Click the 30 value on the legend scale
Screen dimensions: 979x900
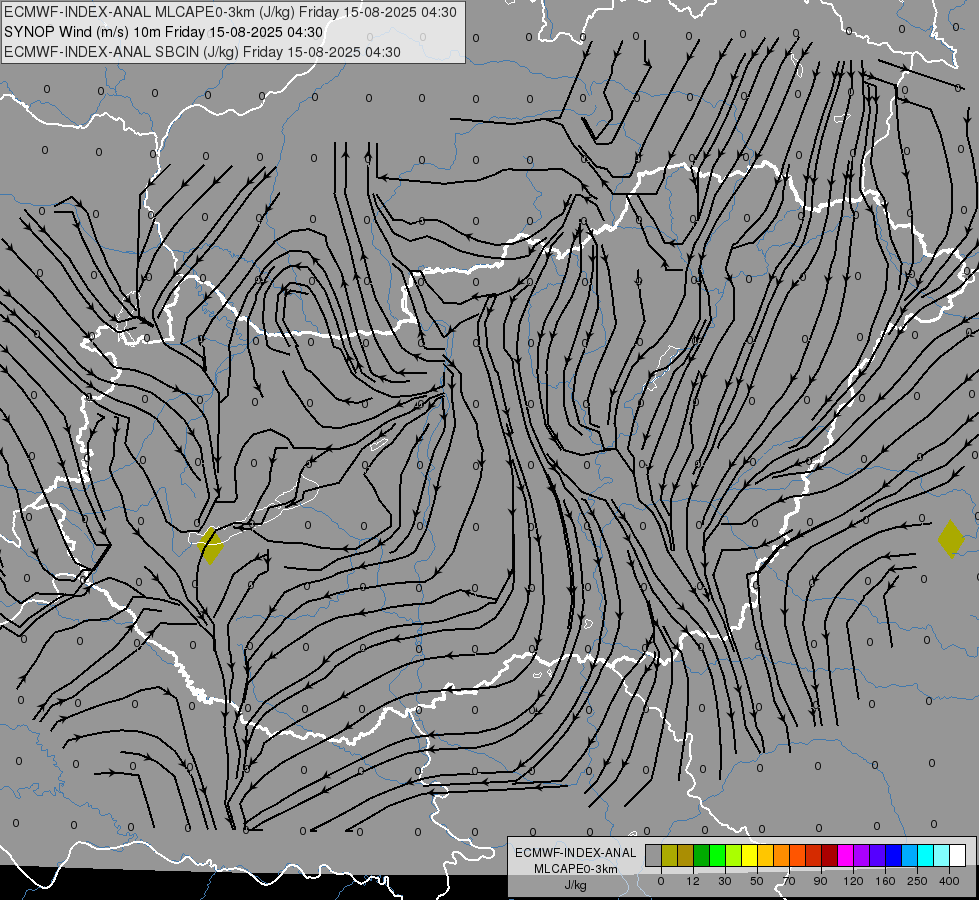pos(725,881)
